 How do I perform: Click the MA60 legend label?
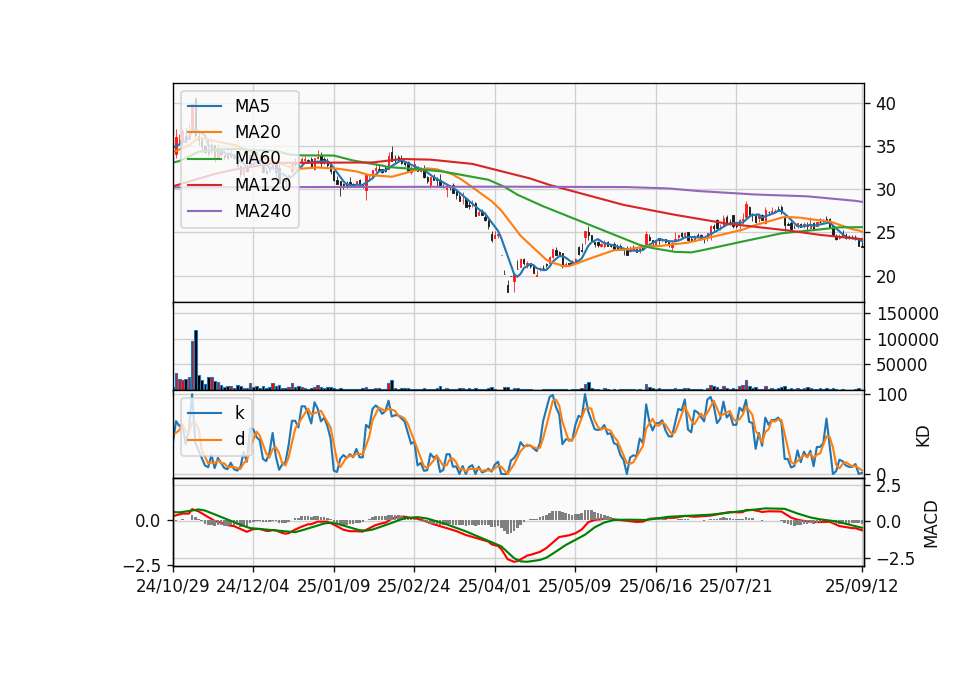(x=257, y=158)
